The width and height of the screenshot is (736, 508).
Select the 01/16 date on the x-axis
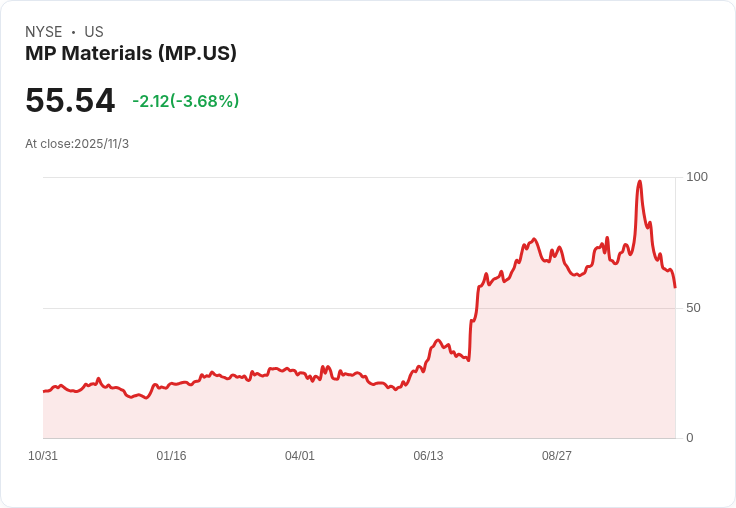point(171,456)
